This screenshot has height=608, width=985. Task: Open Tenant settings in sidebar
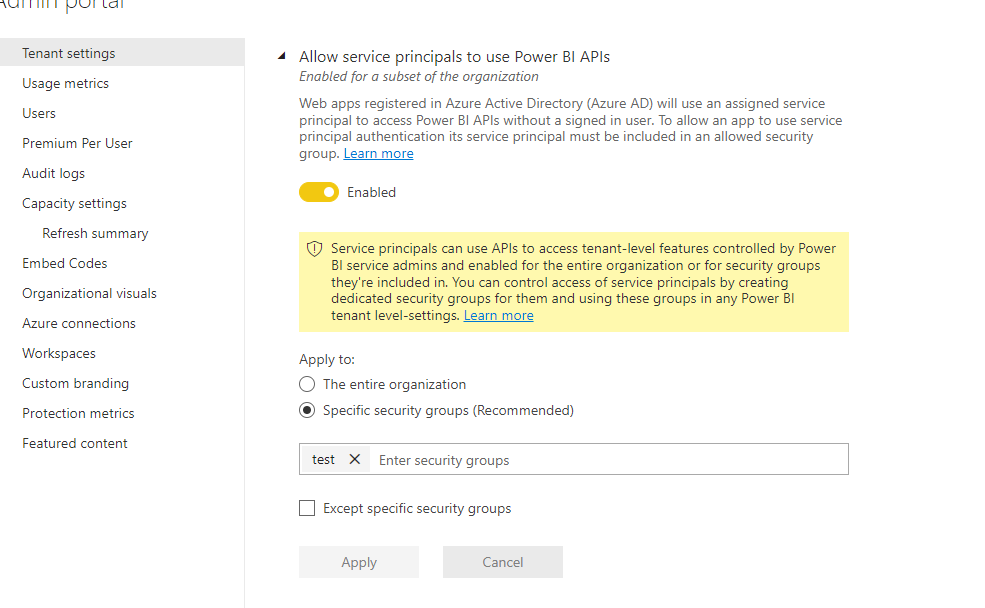pos(122,53)
